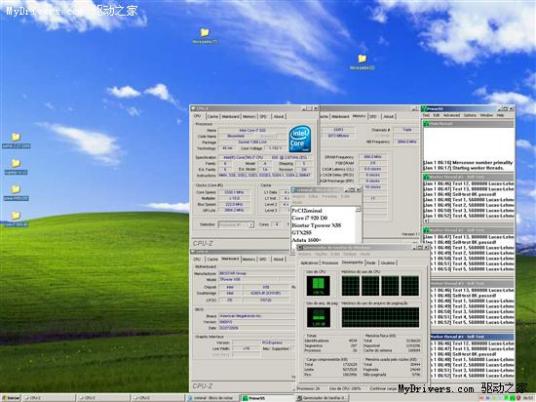Image resolution: width=536 pixels, height=402 pixels.
Task: Click the Intel Core logo in CPU-Z
Action: pos(300,139)
